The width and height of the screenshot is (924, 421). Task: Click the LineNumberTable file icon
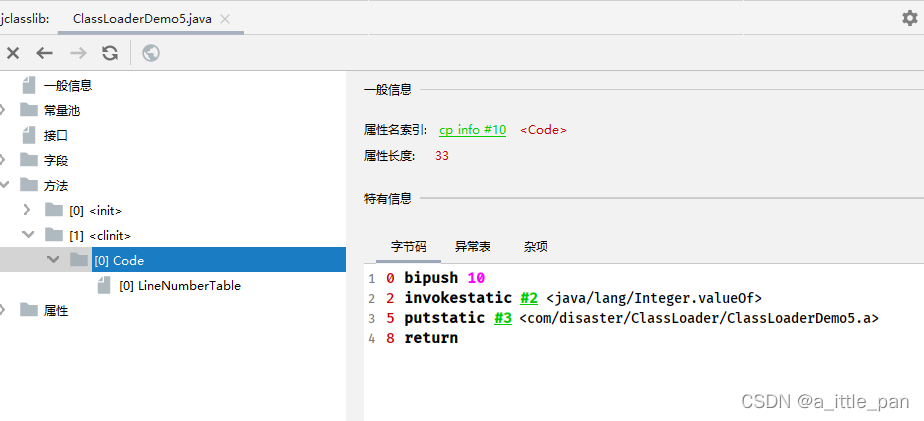click(104, 285)
